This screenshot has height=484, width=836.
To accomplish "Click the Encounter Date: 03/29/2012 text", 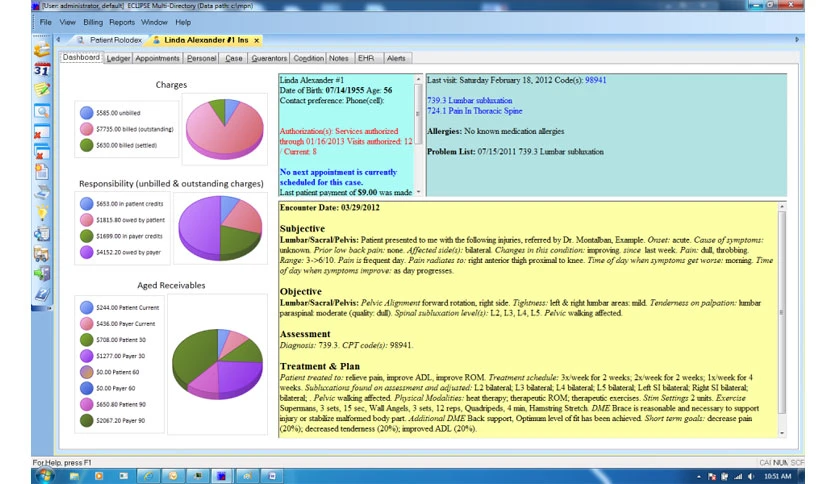I will pyautogui.click(x=329, y=208).
